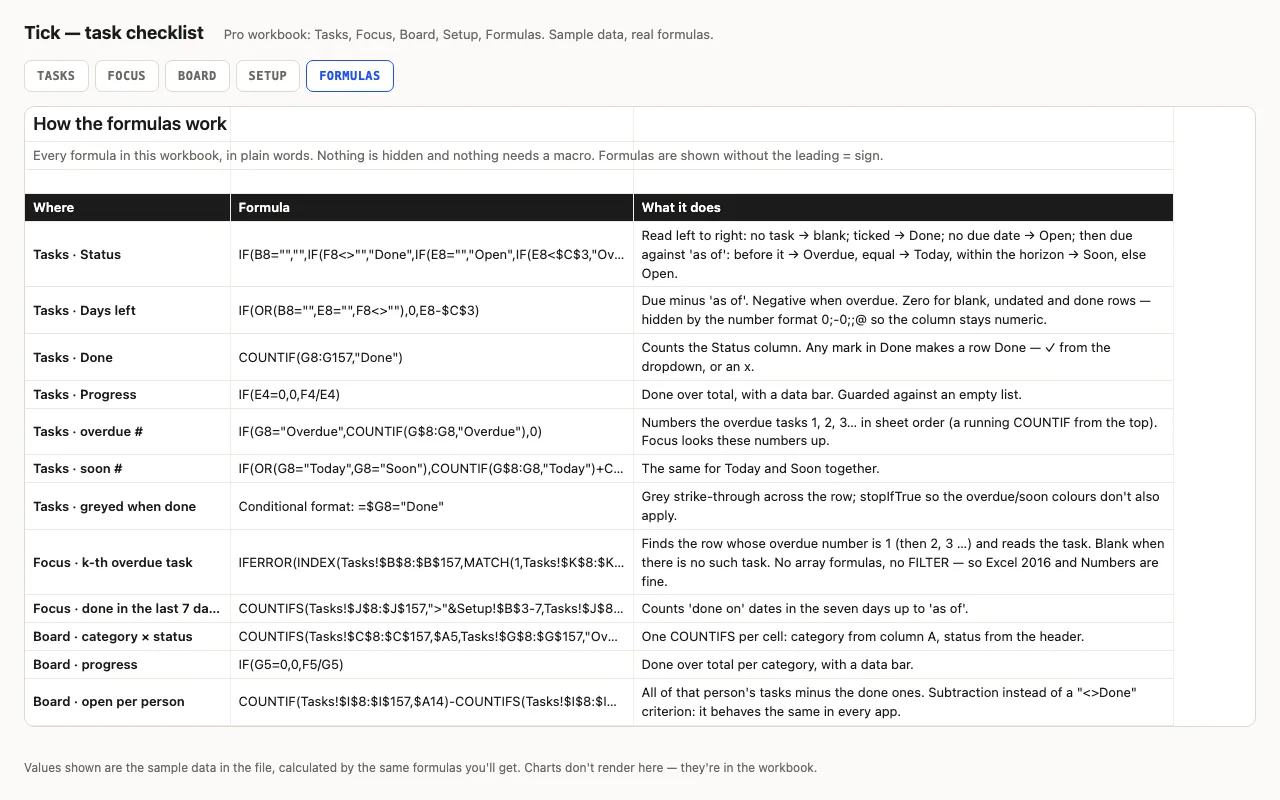Click the description starting 'Counts 'done on' dates'
Screen dimensions: 1280x800
coord(903,608)
